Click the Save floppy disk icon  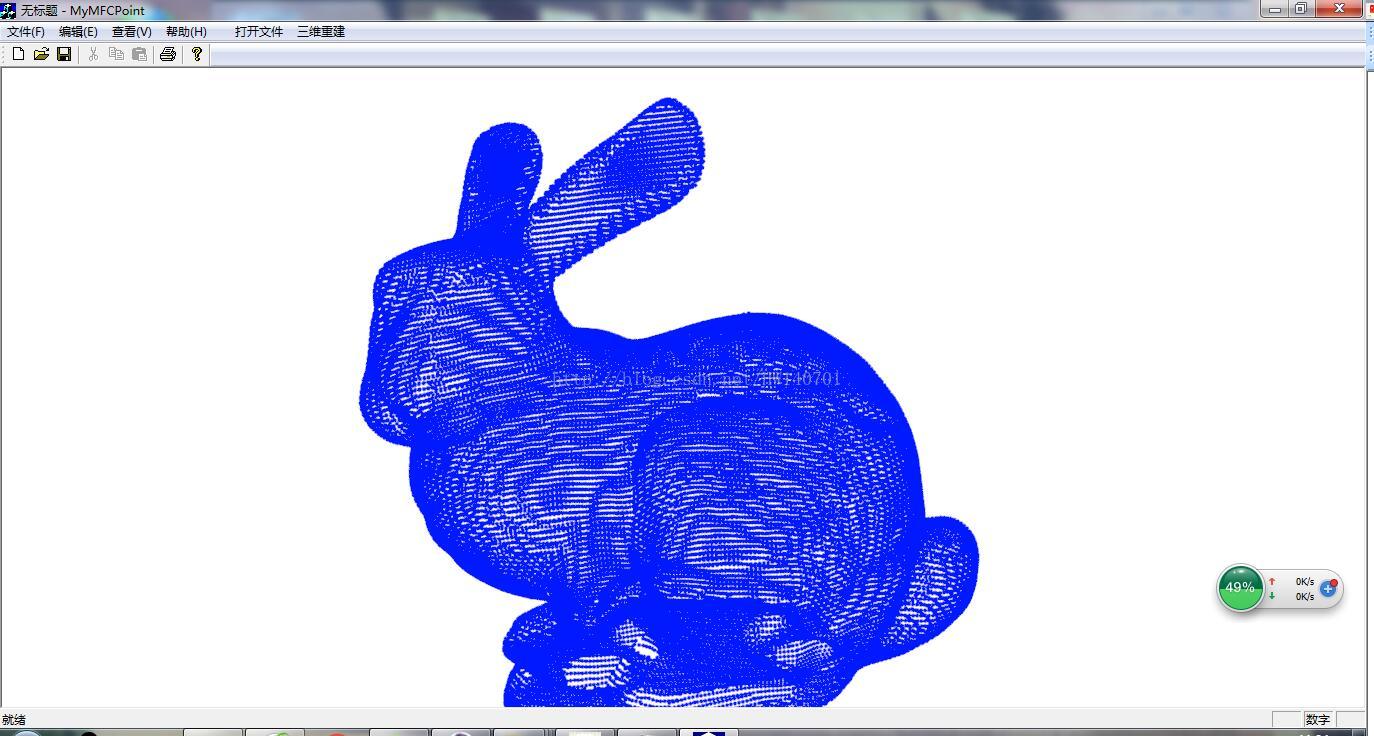click(x=64, y=54)
